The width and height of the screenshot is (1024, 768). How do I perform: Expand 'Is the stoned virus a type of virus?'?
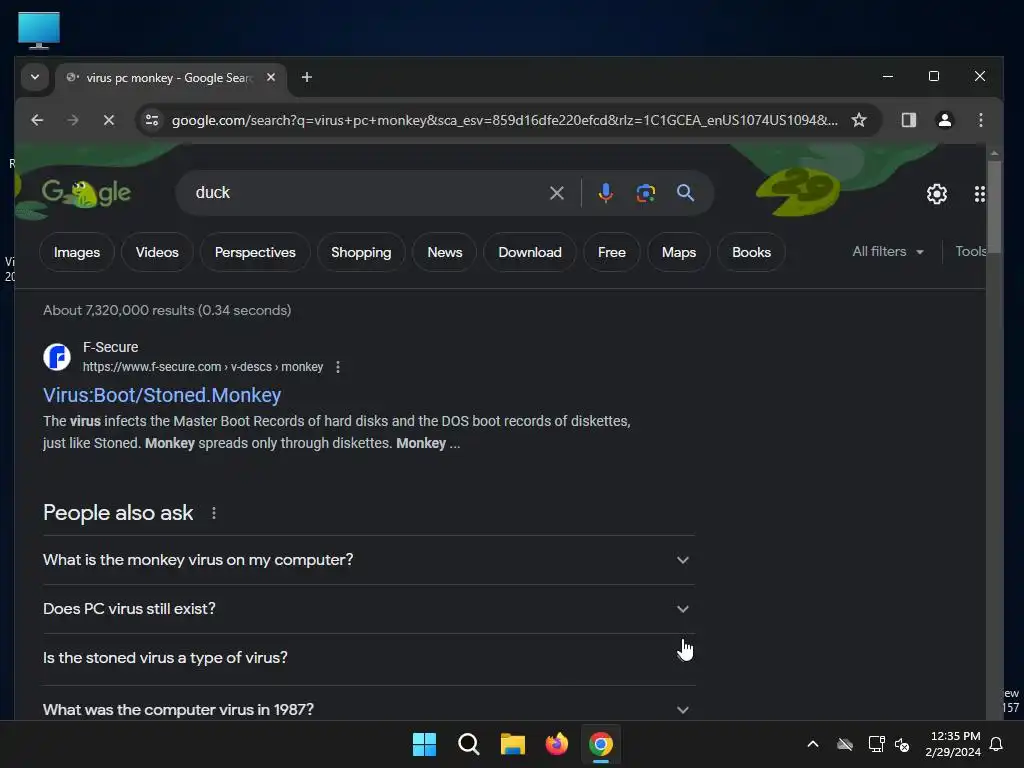(369, 658)
